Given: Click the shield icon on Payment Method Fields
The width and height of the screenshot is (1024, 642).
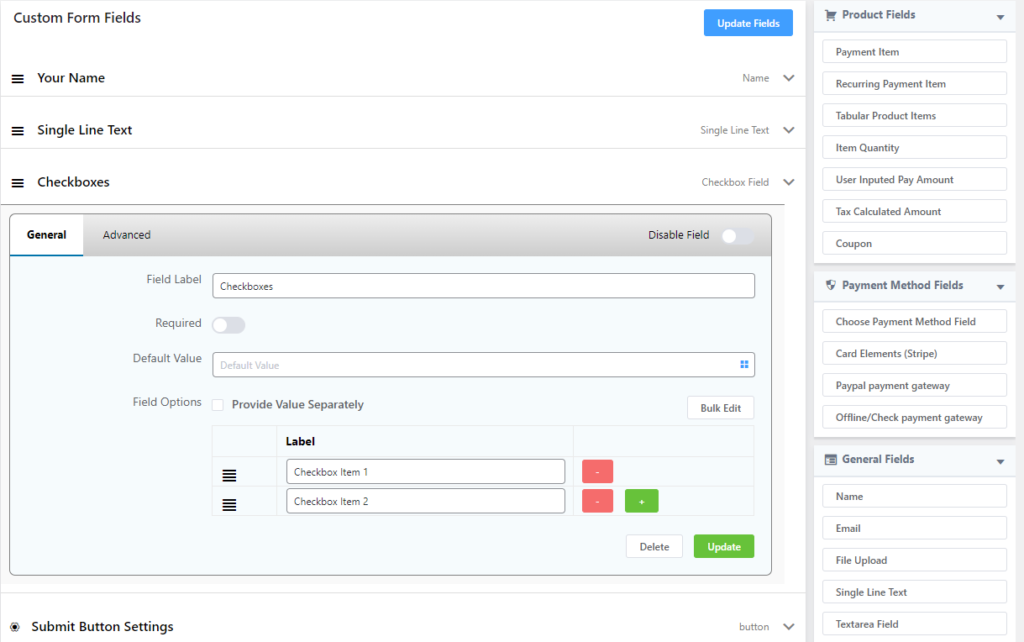Looking at the screenshot, I should [x=830, y=285].
